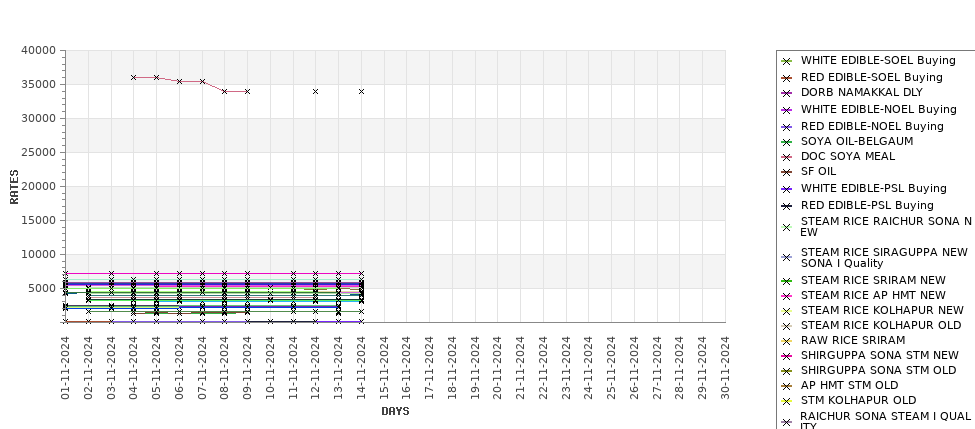Click the RATES y-axis title
This screenshot has width=975, height=429.
click(14, 186)
